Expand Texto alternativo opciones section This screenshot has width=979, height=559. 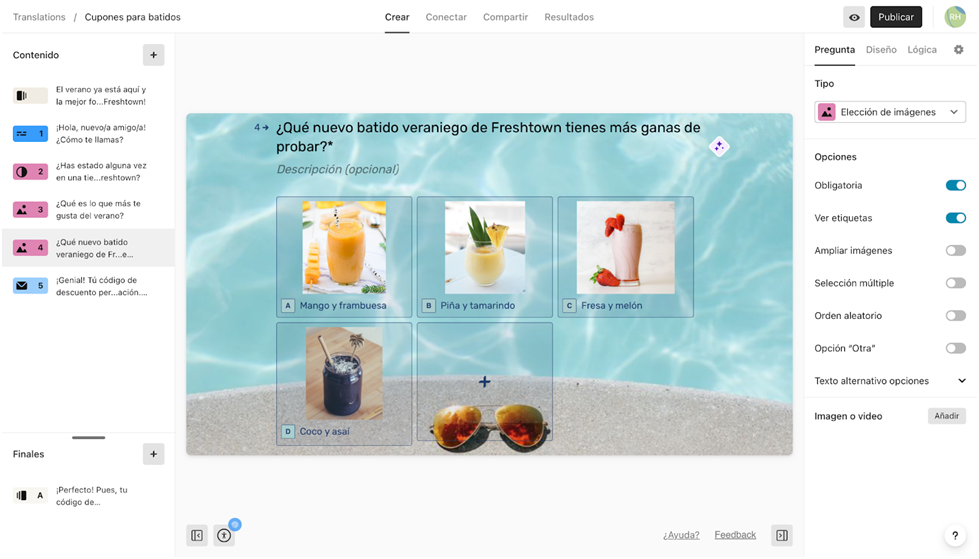[890, 381]
